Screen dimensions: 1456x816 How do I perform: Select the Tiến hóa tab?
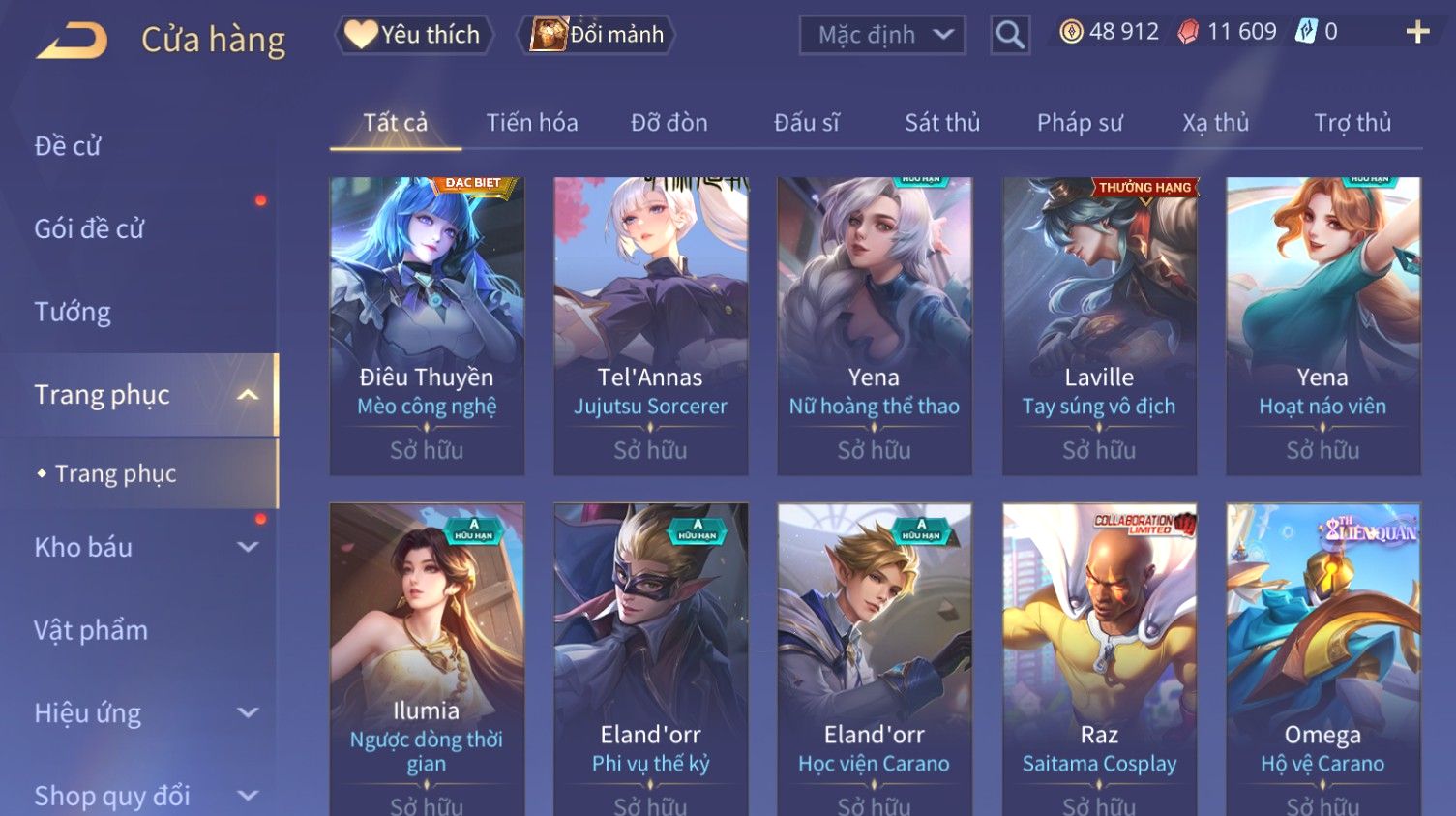point(532,123)
